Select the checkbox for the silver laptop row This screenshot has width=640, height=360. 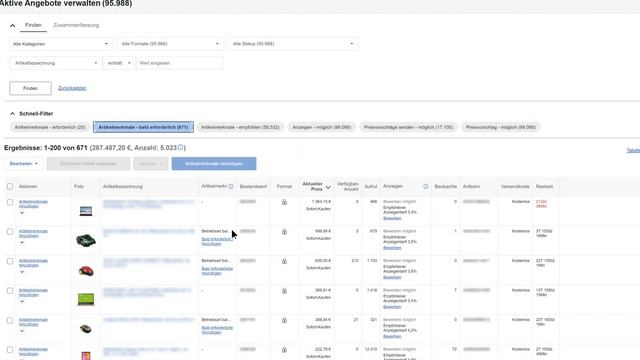click(x=10, y=202)
